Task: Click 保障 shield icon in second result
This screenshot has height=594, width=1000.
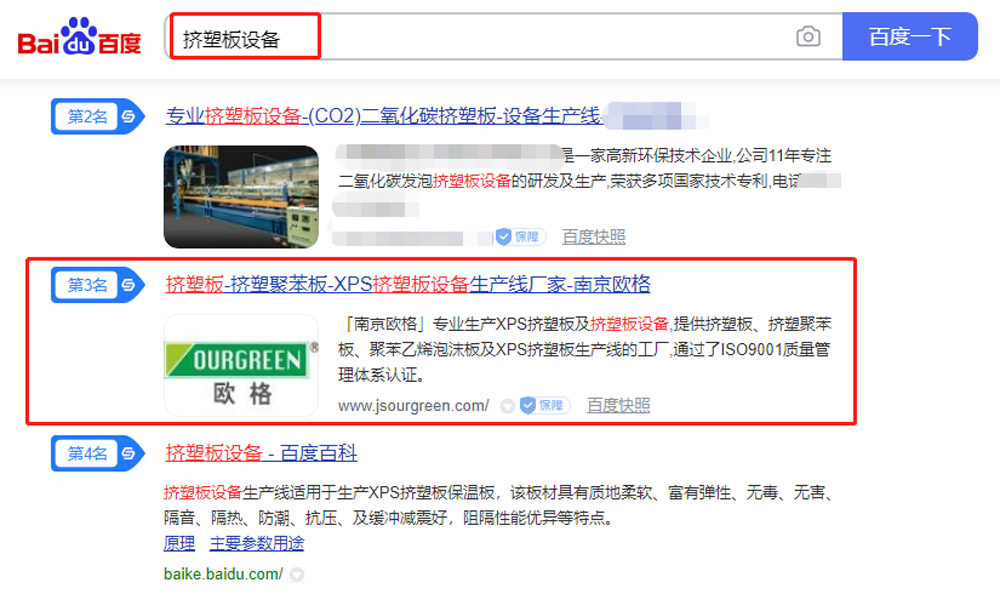Action: click(x=521, y=237)
